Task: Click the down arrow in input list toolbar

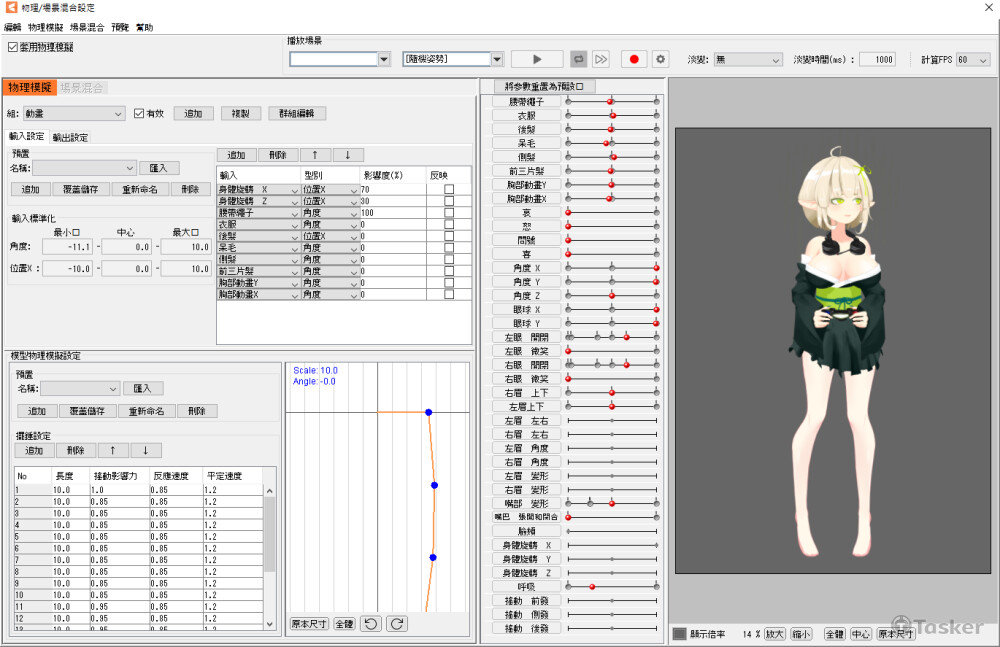Action: (x=347, y=155)
